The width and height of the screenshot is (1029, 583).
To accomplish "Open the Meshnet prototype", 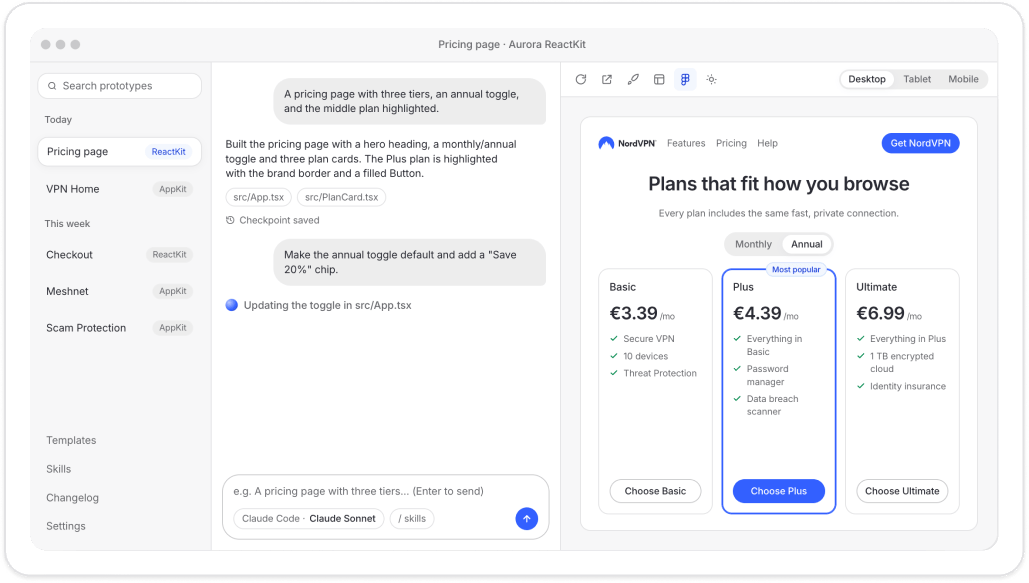I will click(x=119, y=292).
